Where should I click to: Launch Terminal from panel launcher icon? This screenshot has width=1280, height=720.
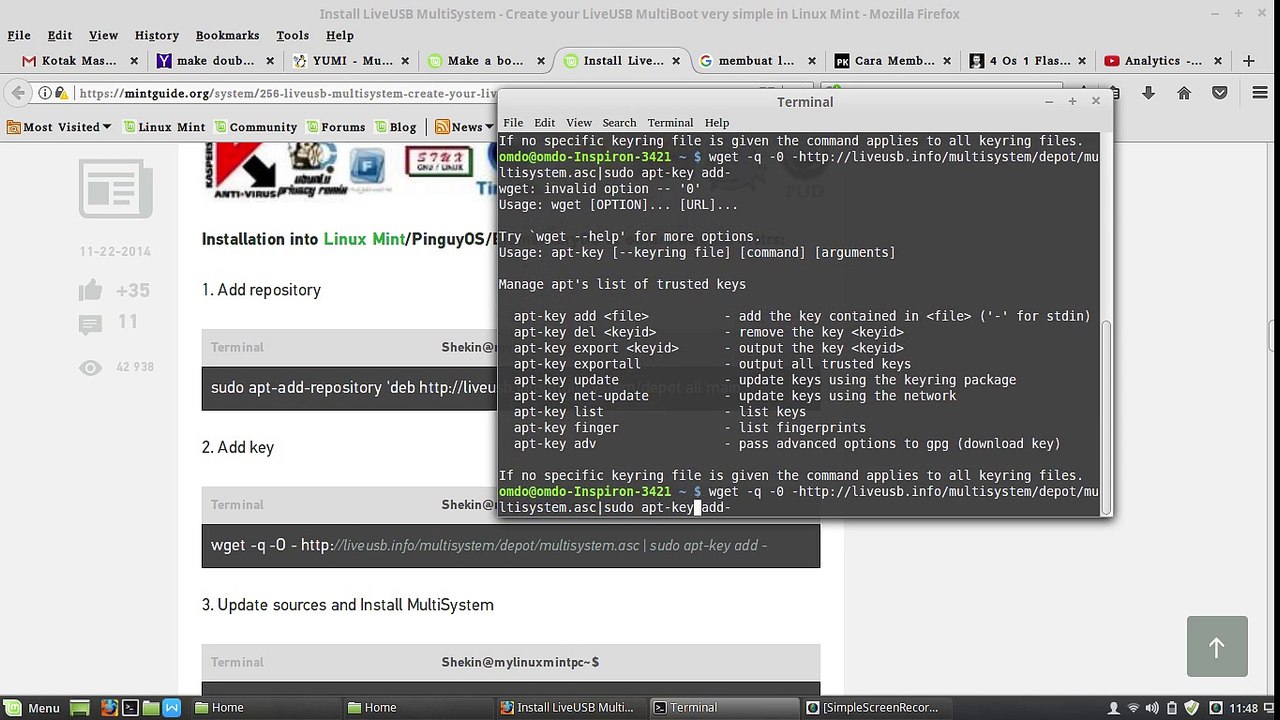coord(129,707)
